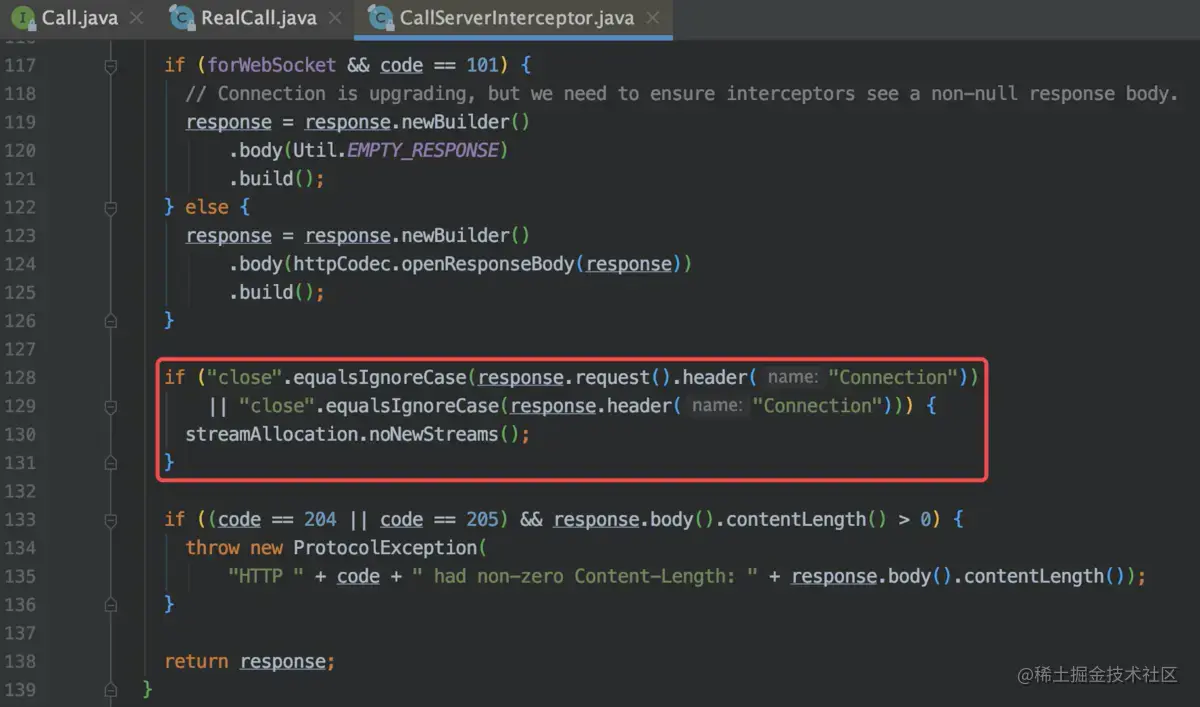
Task: Close the CallServerInterceptor.java tab
Action: (653, 18)
